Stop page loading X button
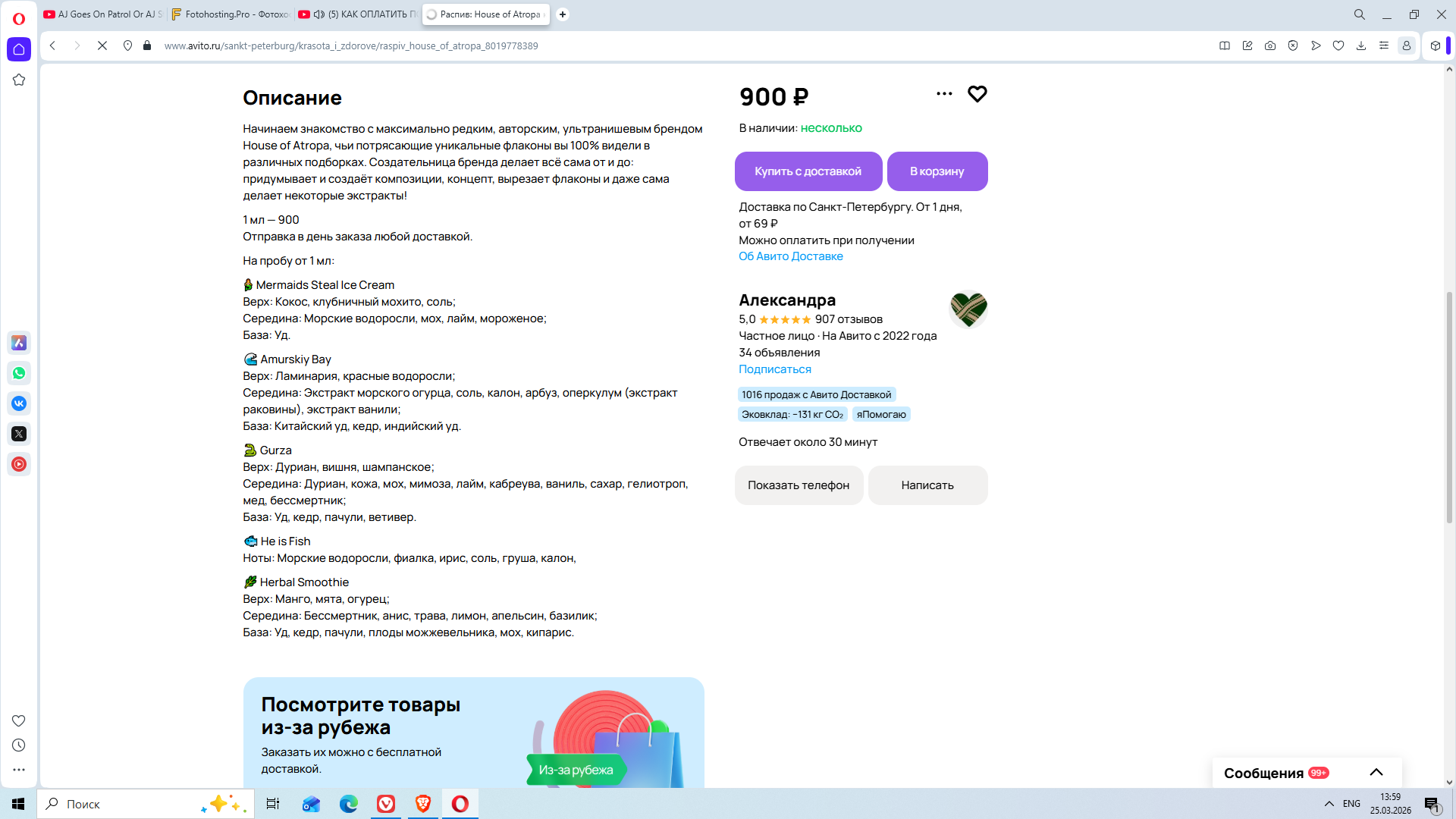Screen dimensions: 1456x819 pos(102,45)
